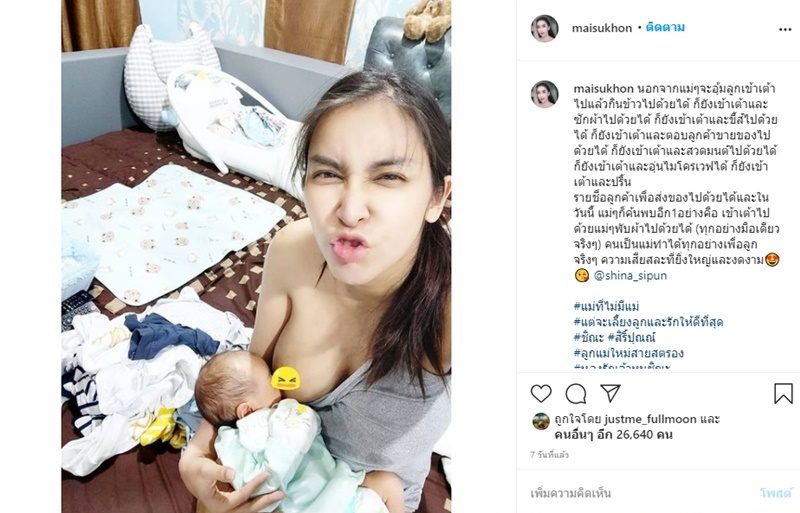This screenshot has width=800, height=513.
Task: Like the post with the heart icon
Action: (x=541, y=394)
